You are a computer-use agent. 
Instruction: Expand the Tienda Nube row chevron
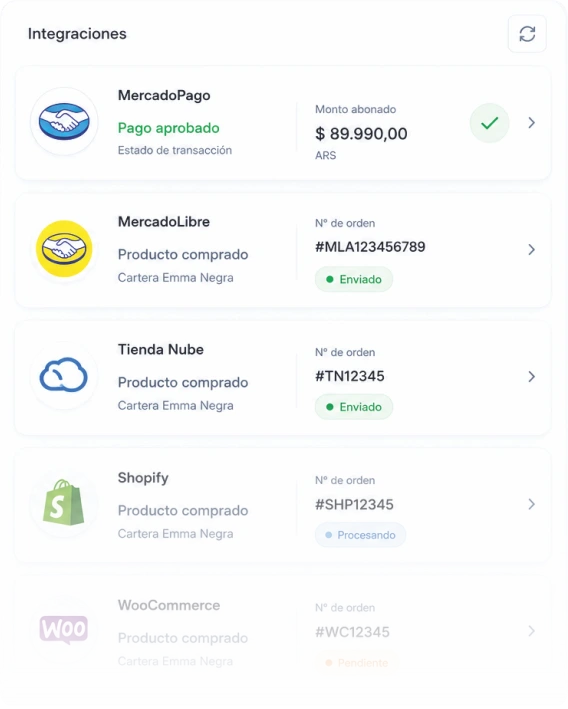pyautogui.click(x=532, y=377)
